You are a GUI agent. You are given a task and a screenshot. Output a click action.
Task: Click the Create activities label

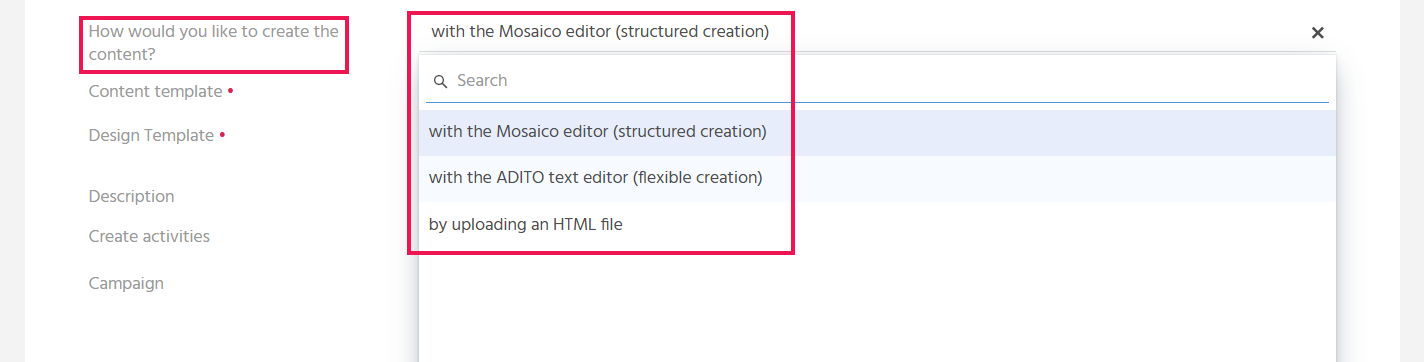click(x=149, y=236)
